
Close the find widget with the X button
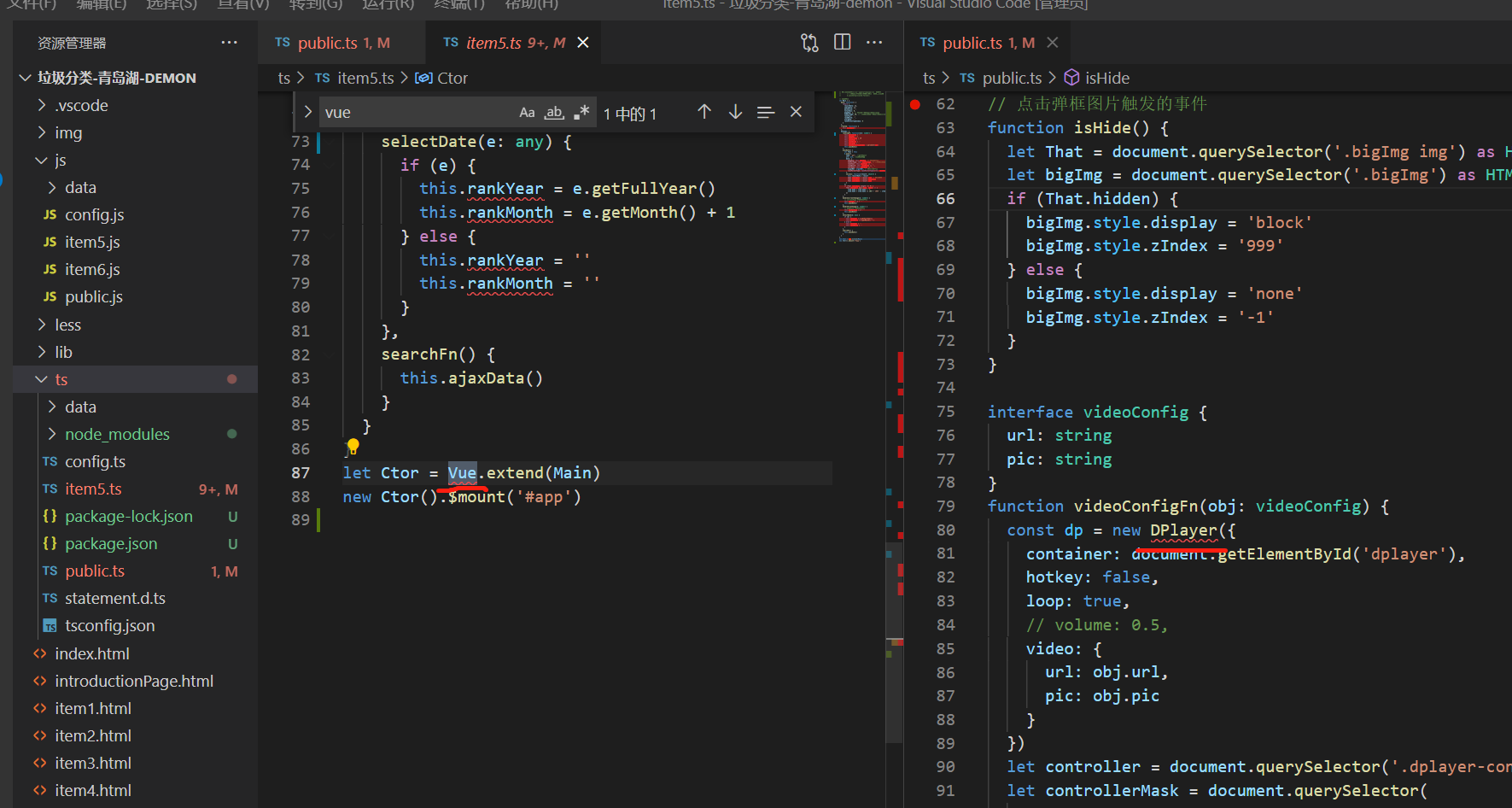click(x=795, y=111)
